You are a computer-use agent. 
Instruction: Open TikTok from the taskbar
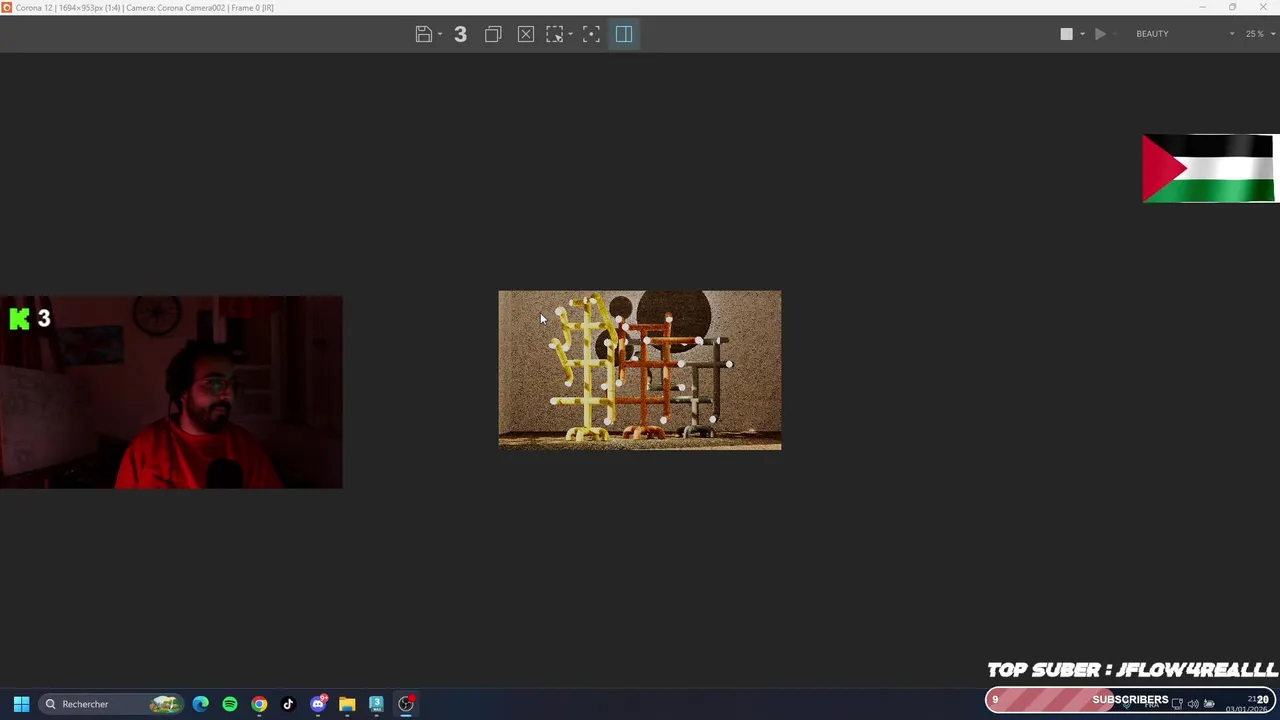click(x=288, y=704)
